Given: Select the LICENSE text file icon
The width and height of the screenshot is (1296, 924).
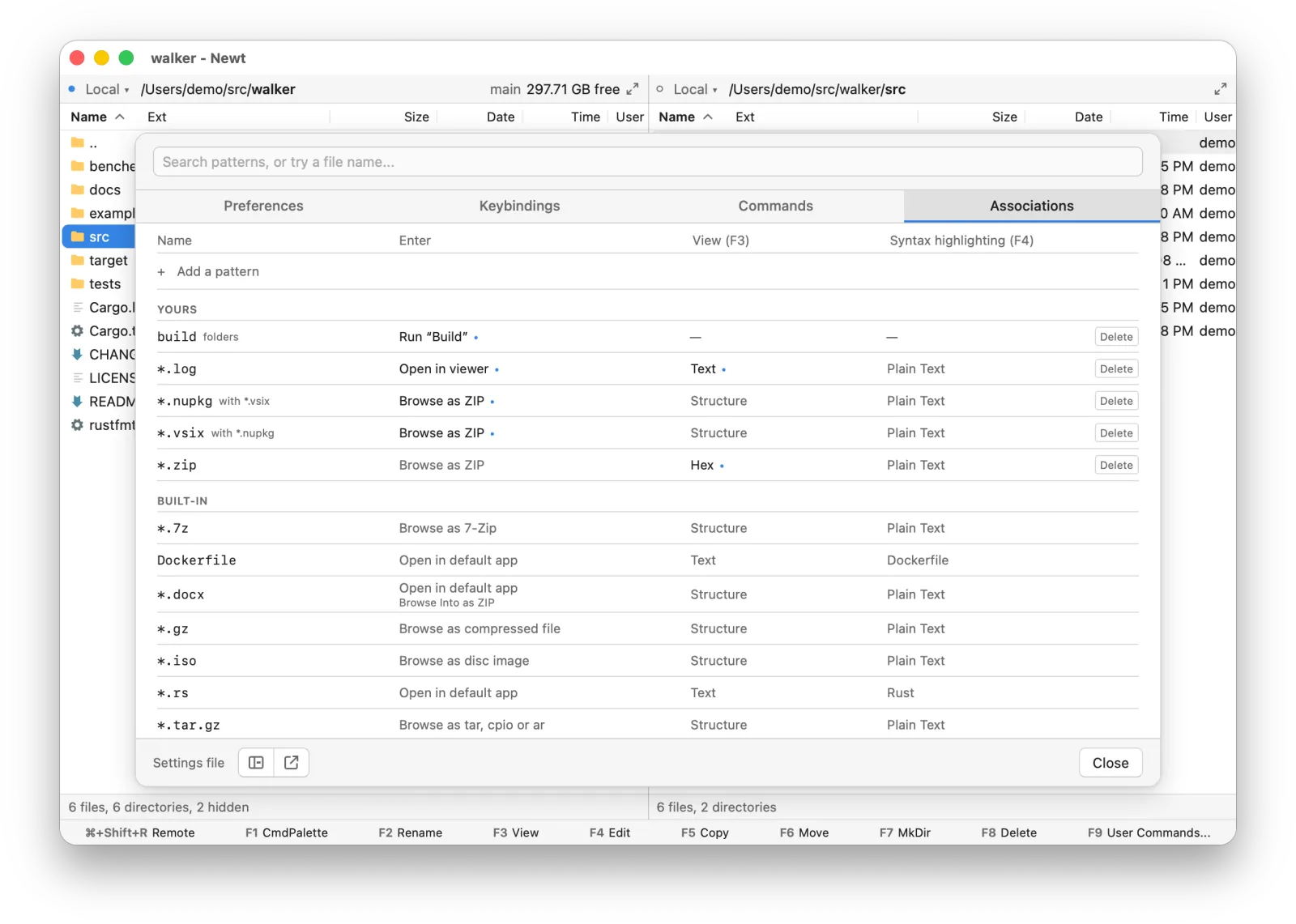Looking at the screenshot, I should (78, 377).
